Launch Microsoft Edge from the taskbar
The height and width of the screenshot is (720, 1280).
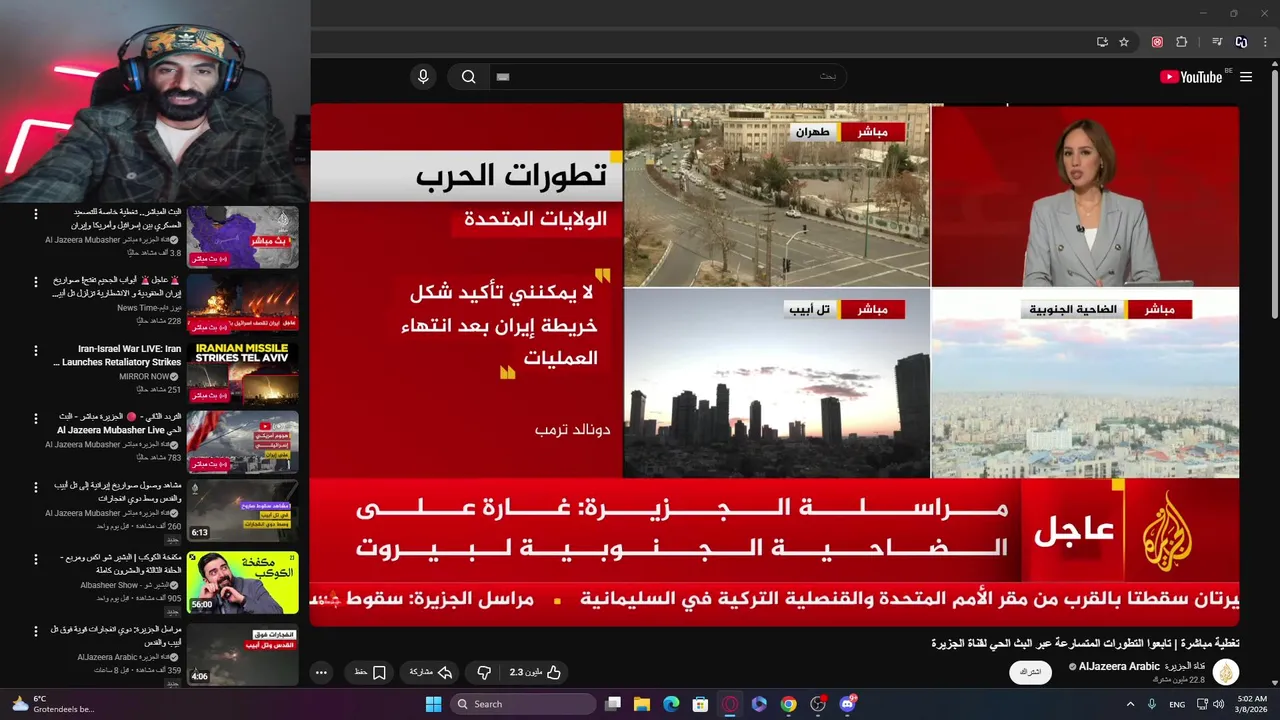click(x=671, y=704)
